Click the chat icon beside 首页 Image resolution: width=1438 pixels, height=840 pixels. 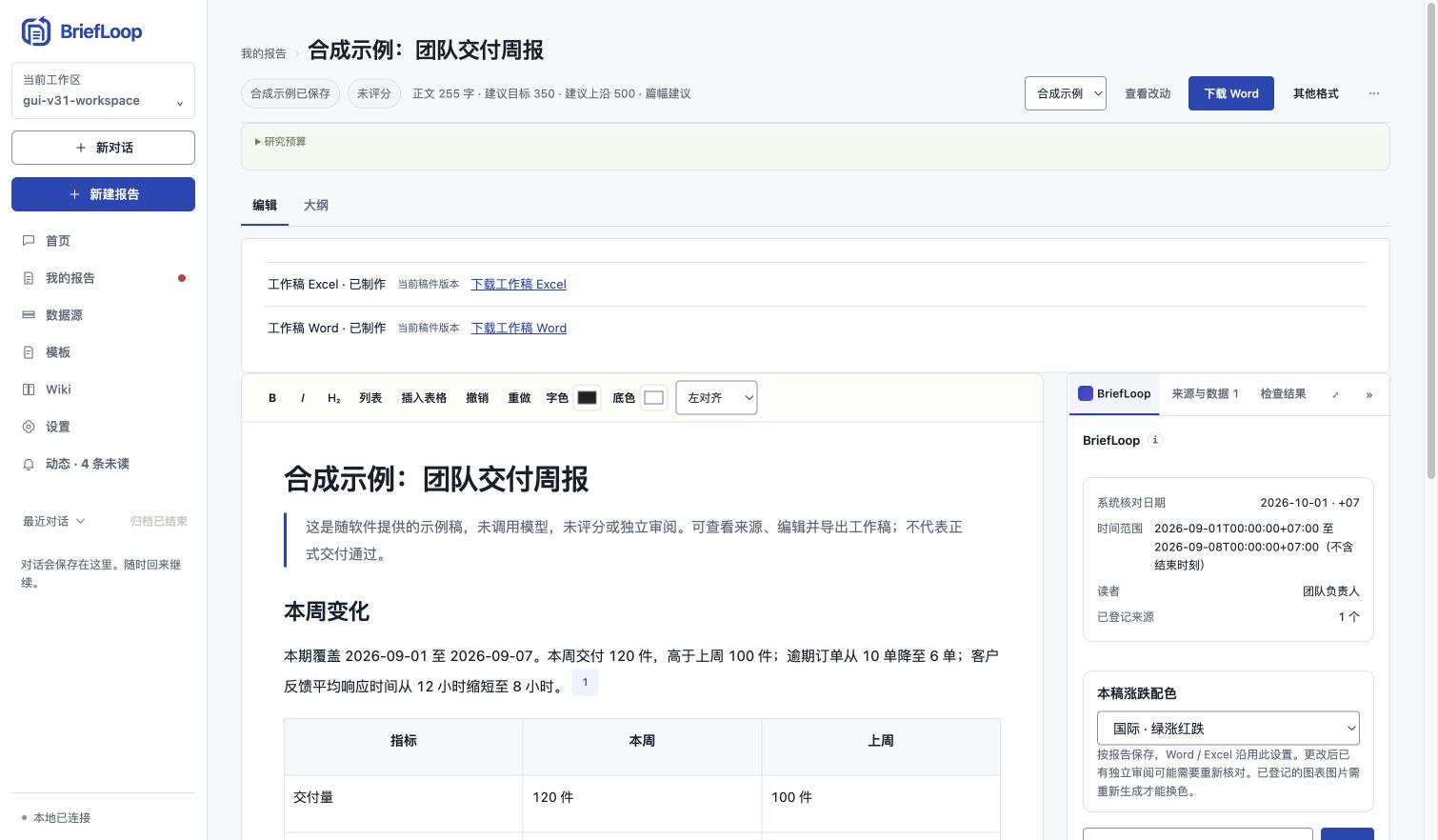pyautogui.click(x=29, y=241)
